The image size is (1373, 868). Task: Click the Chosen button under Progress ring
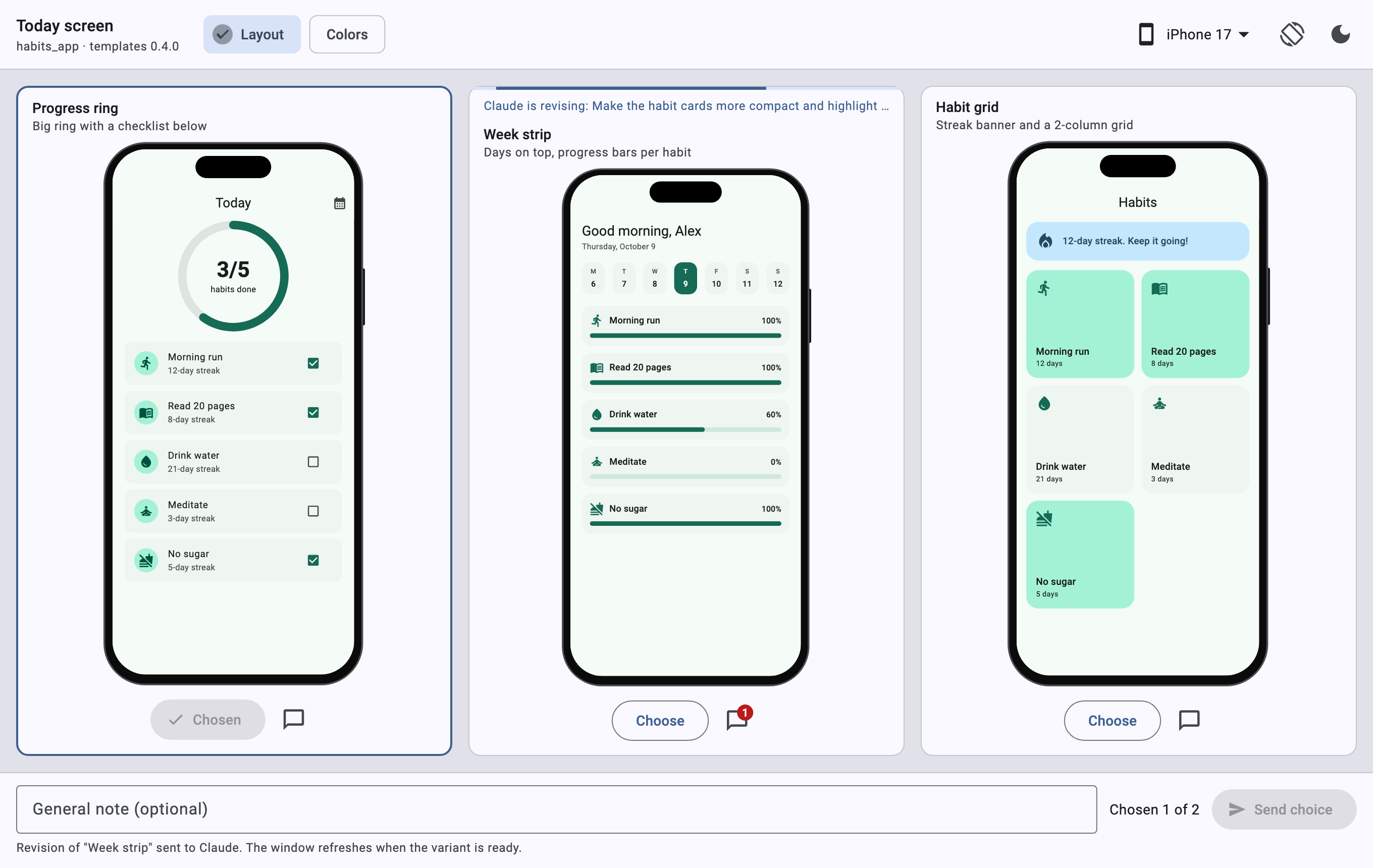pos(207,719)
